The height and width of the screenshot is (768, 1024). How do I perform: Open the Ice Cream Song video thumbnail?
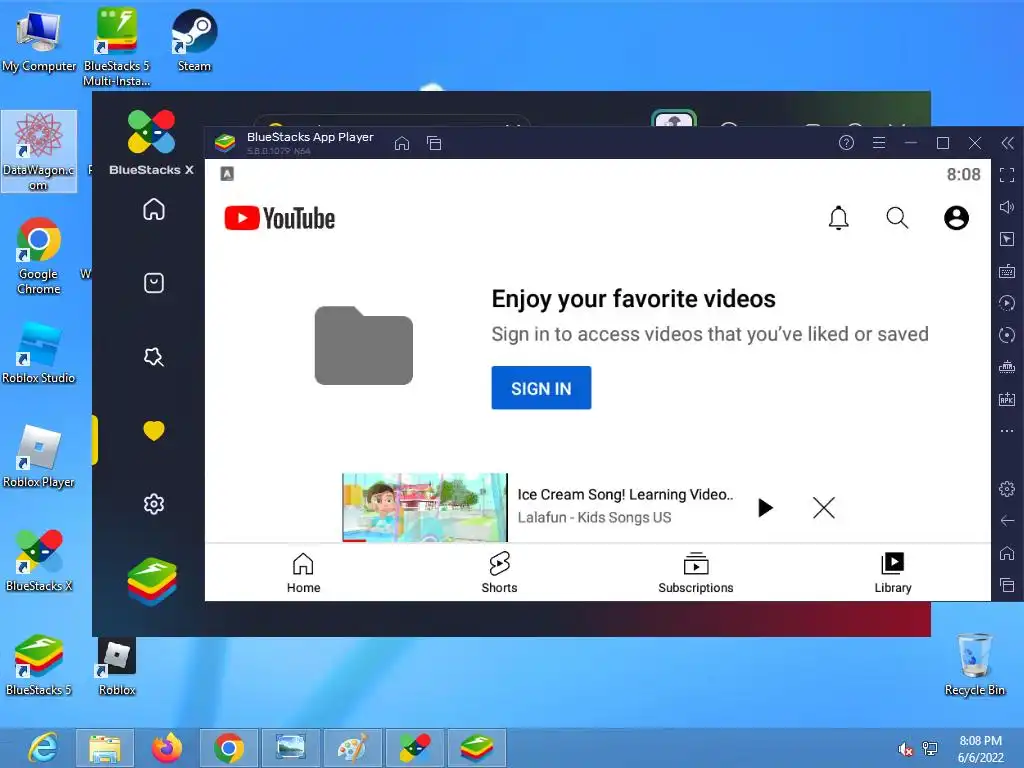[x=424, y=507]
